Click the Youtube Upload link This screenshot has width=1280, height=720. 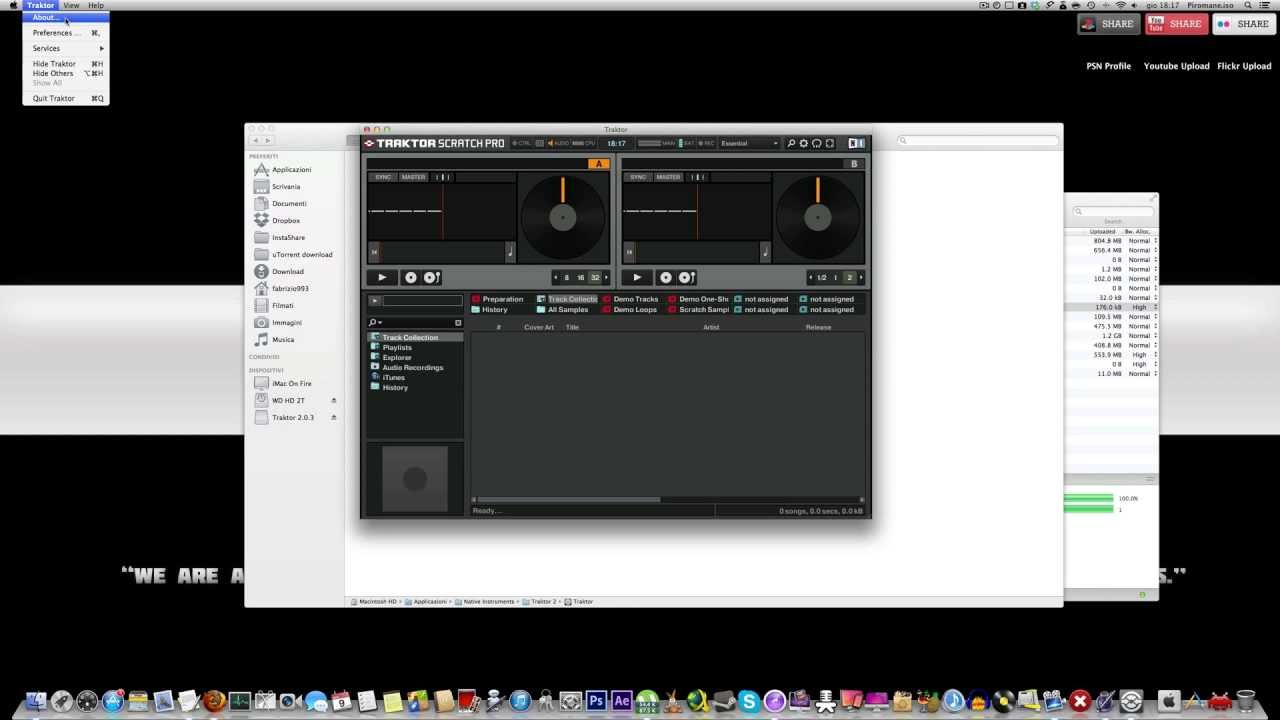1176,66
